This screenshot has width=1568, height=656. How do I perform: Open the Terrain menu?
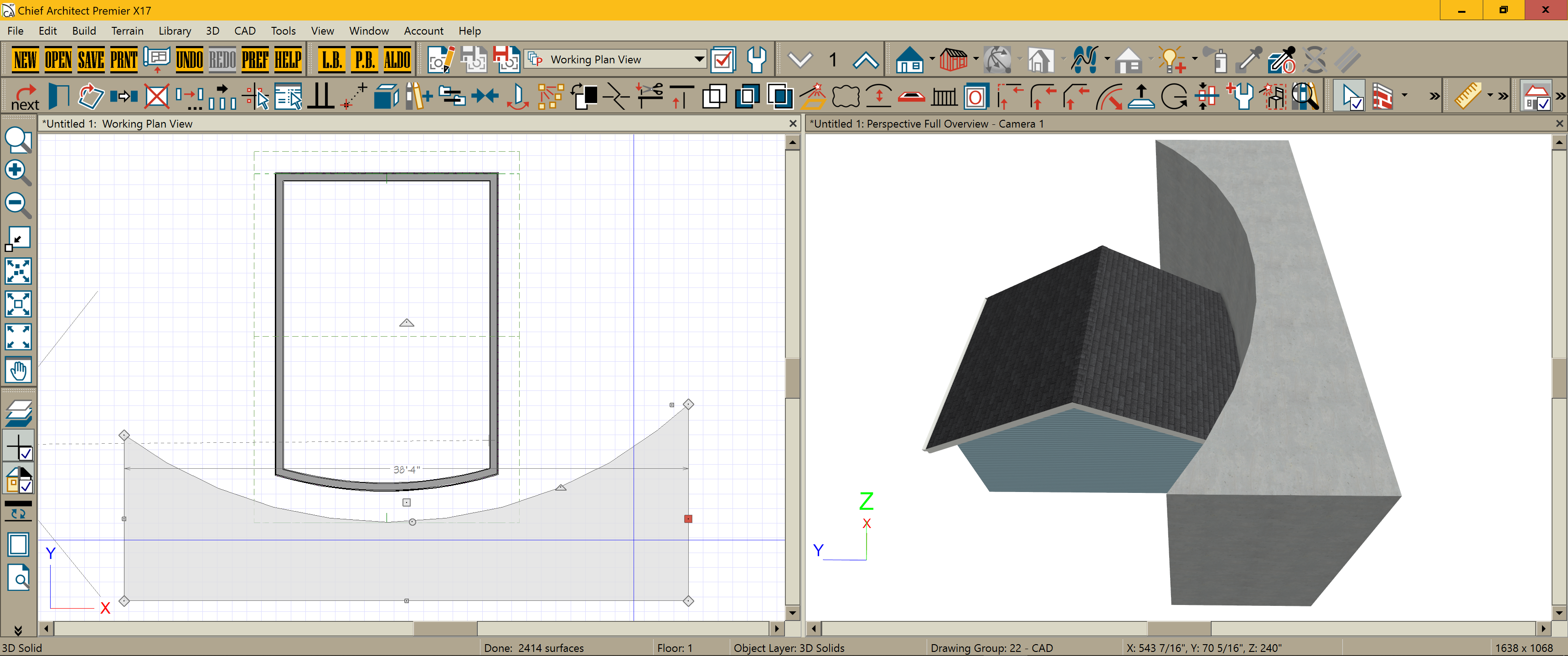click(x=127, y=31)
